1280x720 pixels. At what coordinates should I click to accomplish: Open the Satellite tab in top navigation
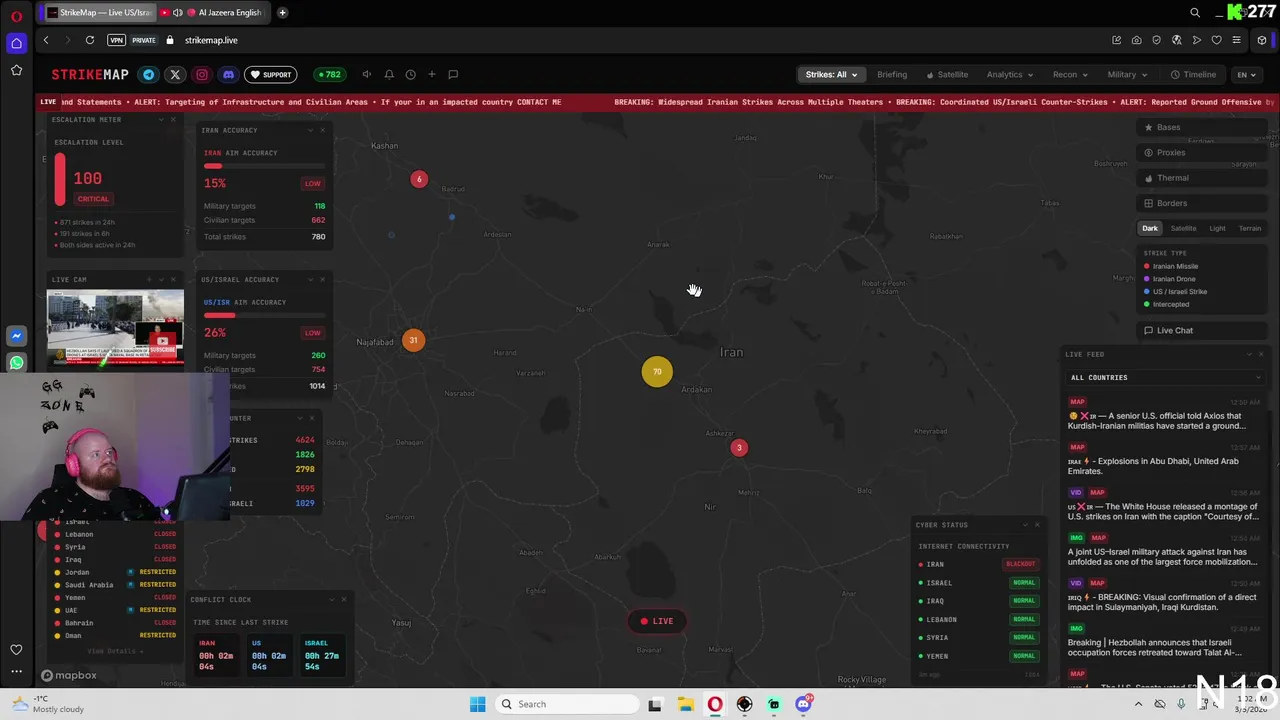point(947,74)
